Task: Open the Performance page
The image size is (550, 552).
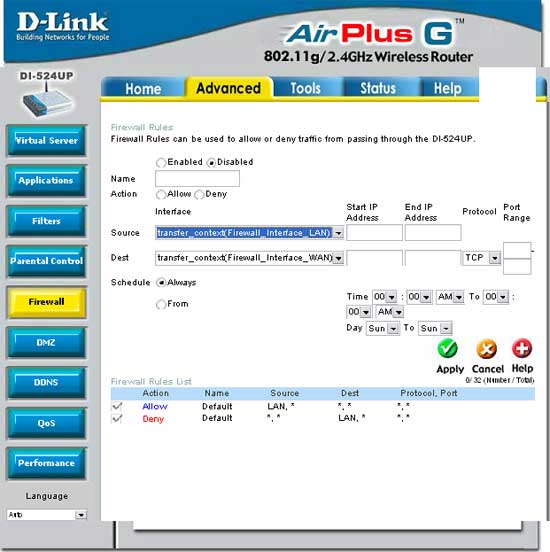Action: pyautogui.click(x=46, y=463)
